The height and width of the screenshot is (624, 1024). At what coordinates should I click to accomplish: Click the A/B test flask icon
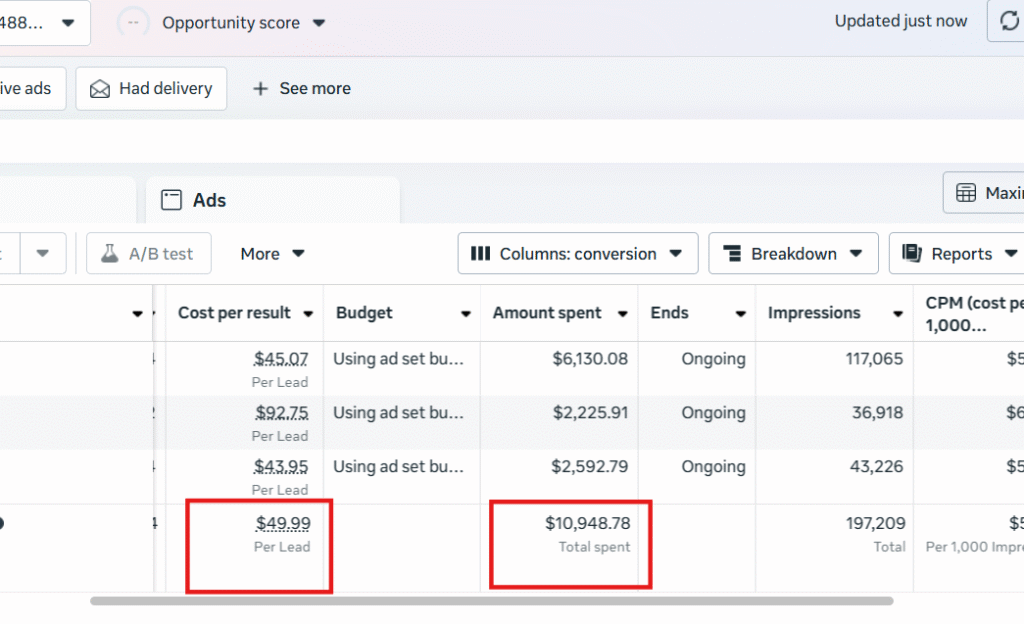click(x=109, y=254)
